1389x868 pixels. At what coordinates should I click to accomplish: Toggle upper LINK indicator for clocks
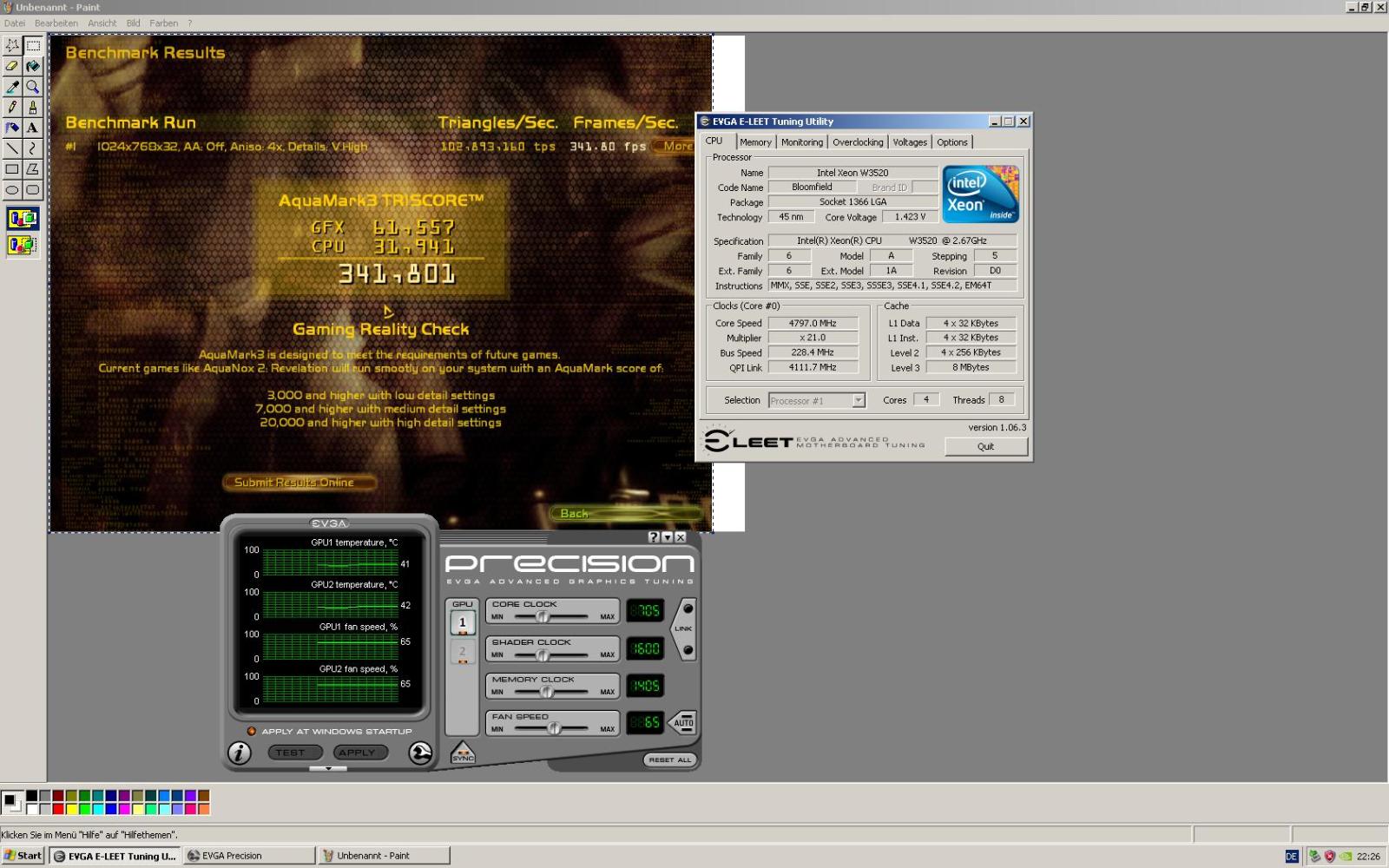point(688,609)
